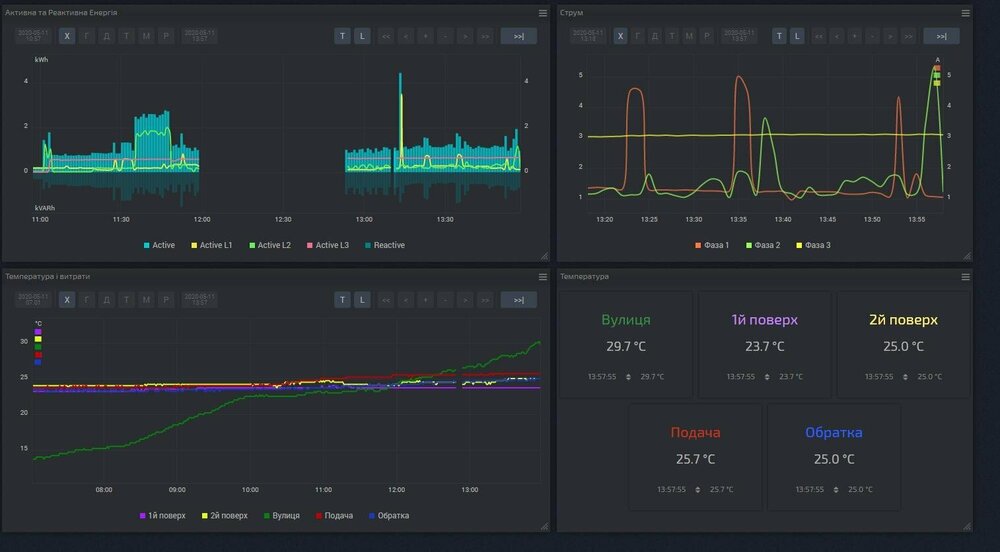Open the Активна та Реактивна Енергія panel menu
The image size is (1000, 552).
(x=543, y=13)
